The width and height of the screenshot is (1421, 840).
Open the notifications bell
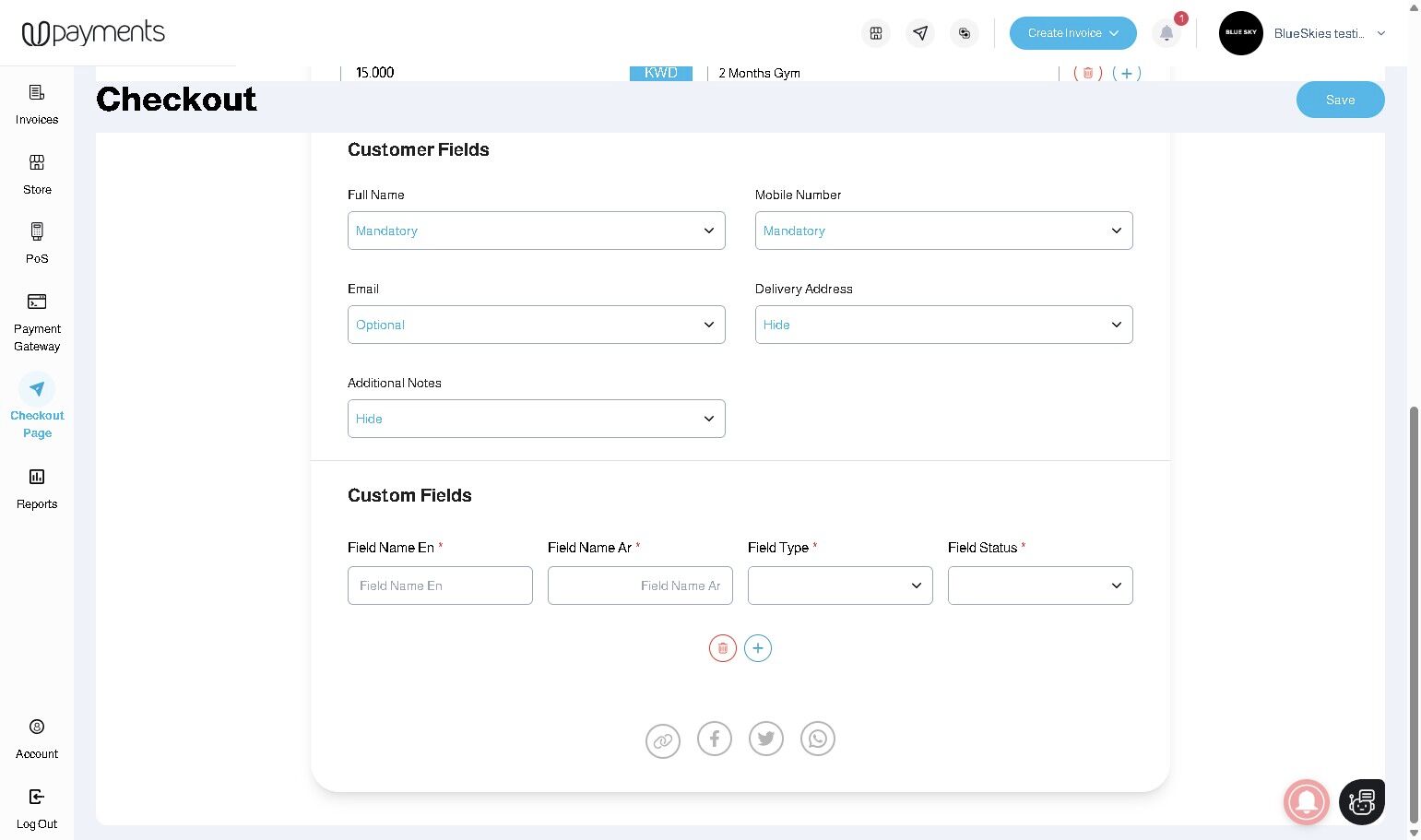point(1166,33)
